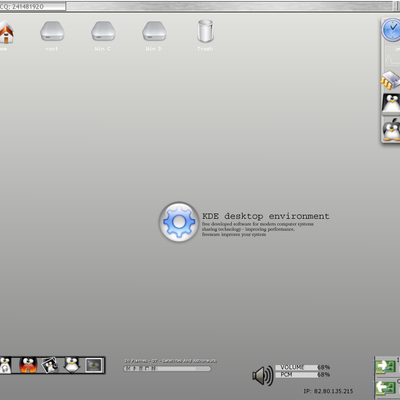
Task: Click the media player progress bar
Action: click(167, 369)
